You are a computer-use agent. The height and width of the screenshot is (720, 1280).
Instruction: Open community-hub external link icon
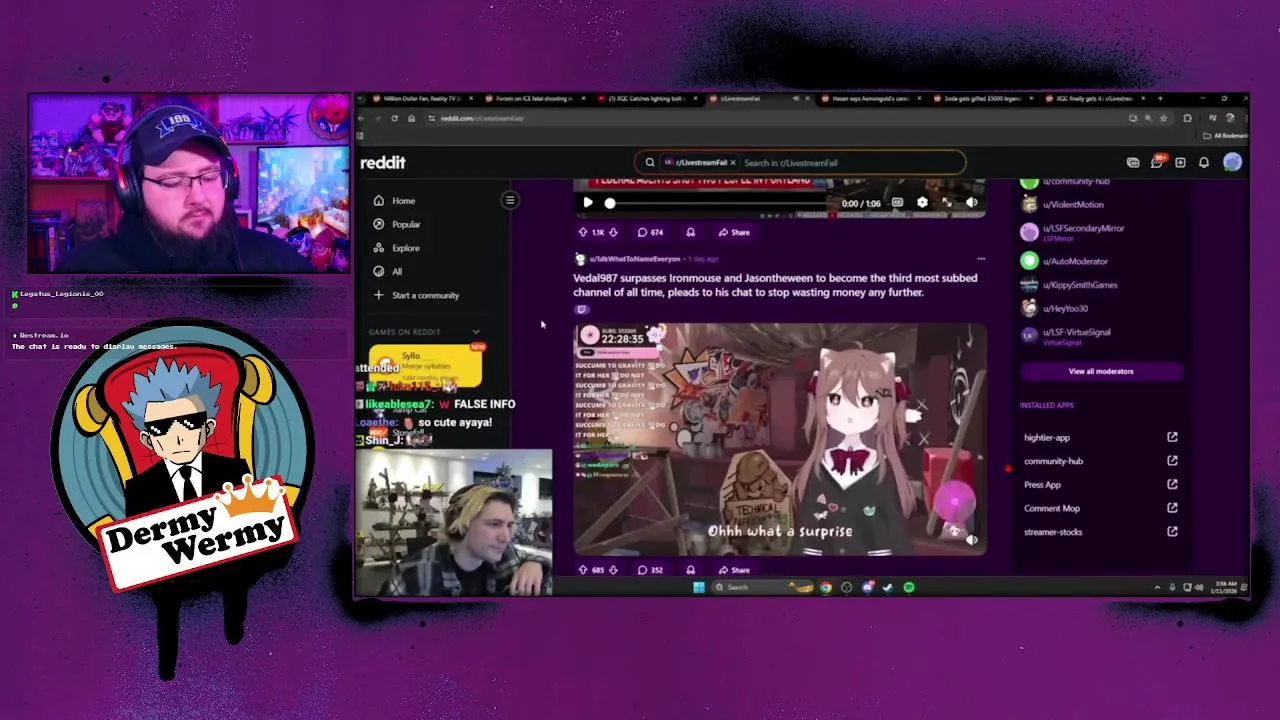pyautogui.click(x=1172, y=461)
